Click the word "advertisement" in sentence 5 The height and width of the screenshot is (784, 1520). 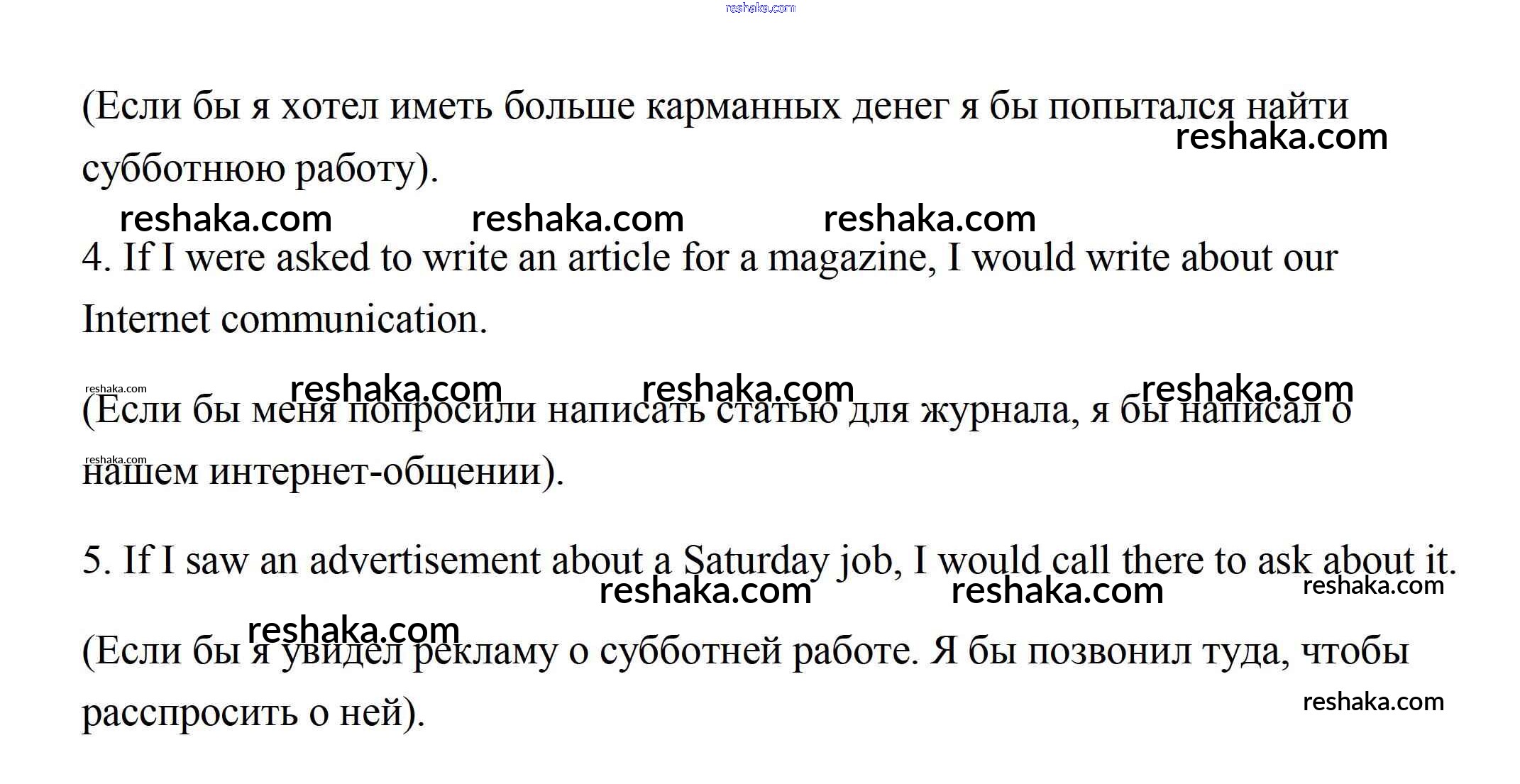tap(424, 561)
